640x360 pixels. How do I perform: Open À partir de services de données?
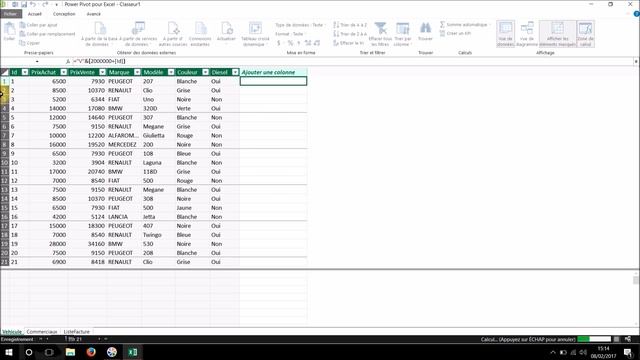(x=138, y=33)
